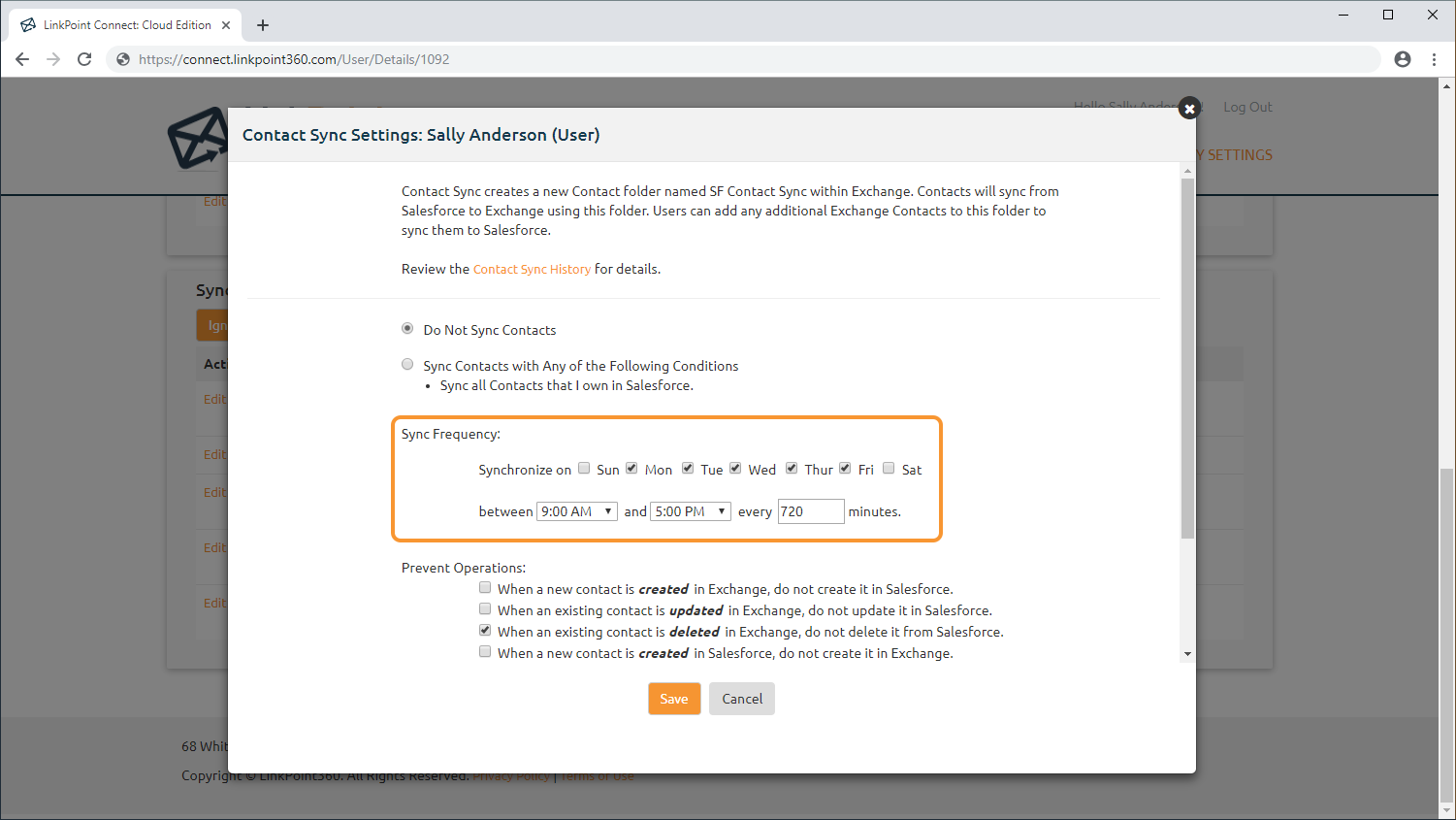Screen dimensions: 1456x820
Task: View site information globe icon
Action: (123, 59)
